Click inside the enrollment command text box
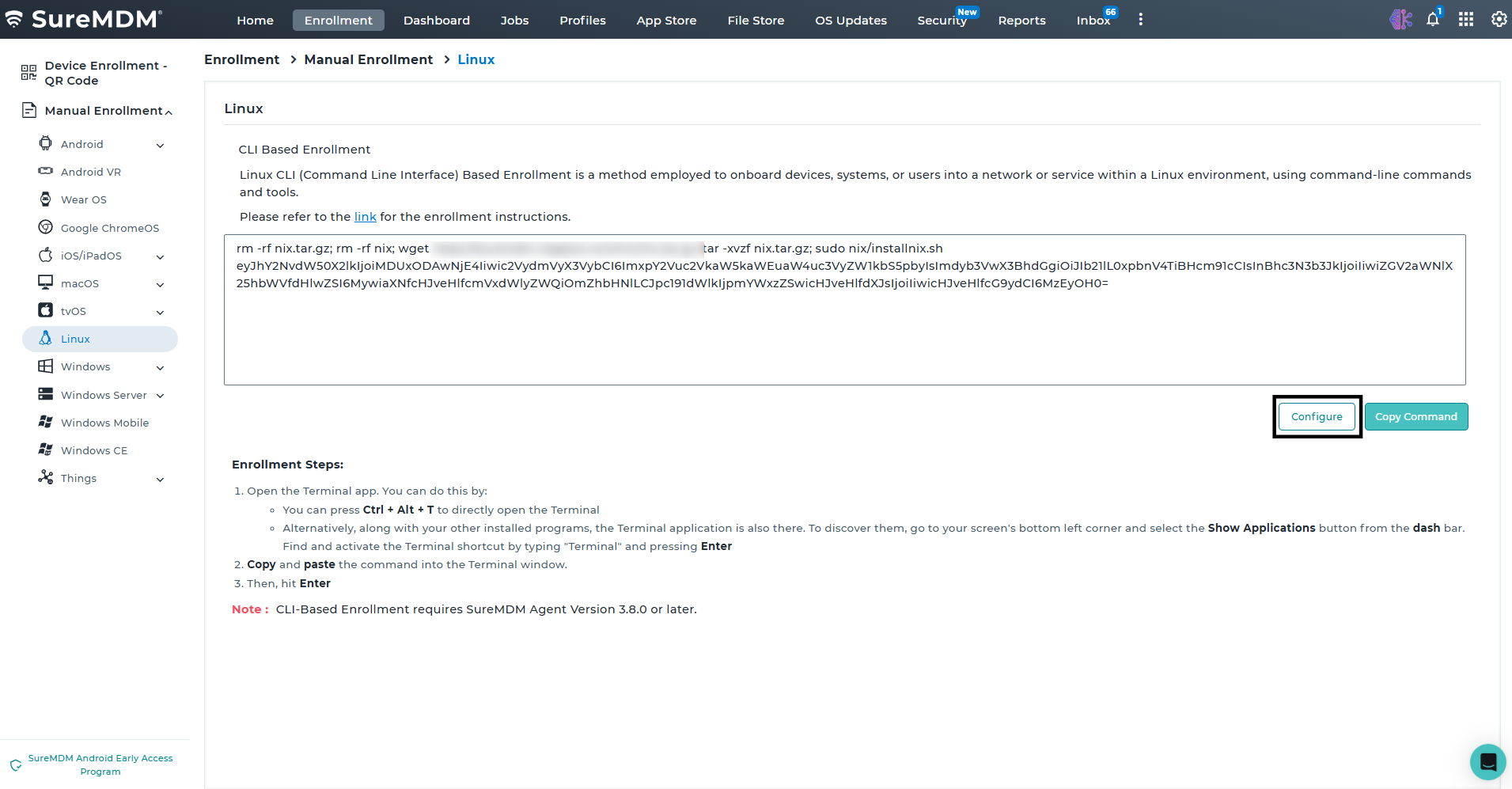Screen dimensions: 1512x789 tap(844, 309)
